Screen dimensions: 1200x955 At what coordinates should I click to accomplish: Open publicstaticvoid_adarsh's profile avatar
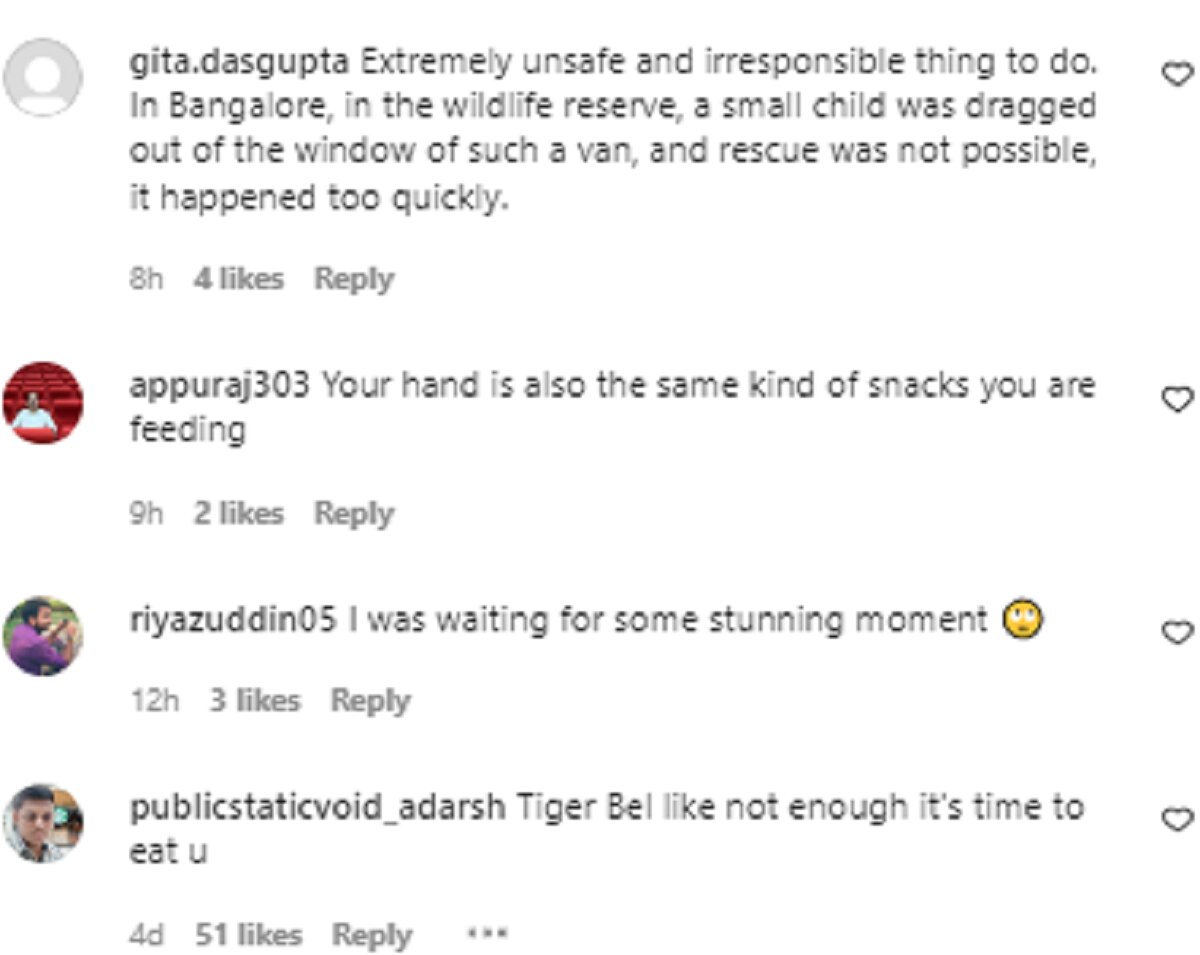pos(43,822)
